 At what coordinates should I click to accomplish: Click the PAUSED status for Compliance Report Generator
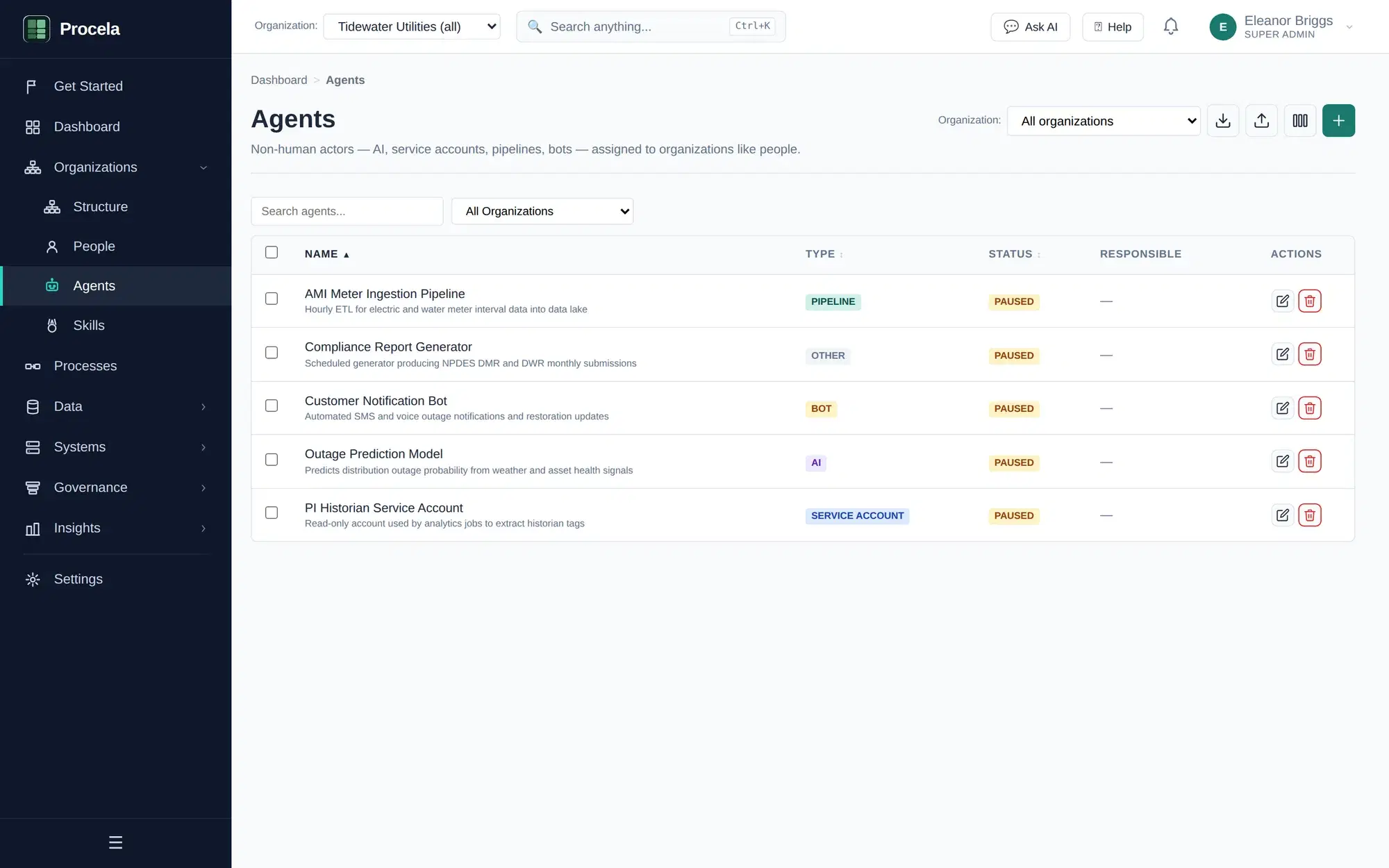(x=1013, y=356)
